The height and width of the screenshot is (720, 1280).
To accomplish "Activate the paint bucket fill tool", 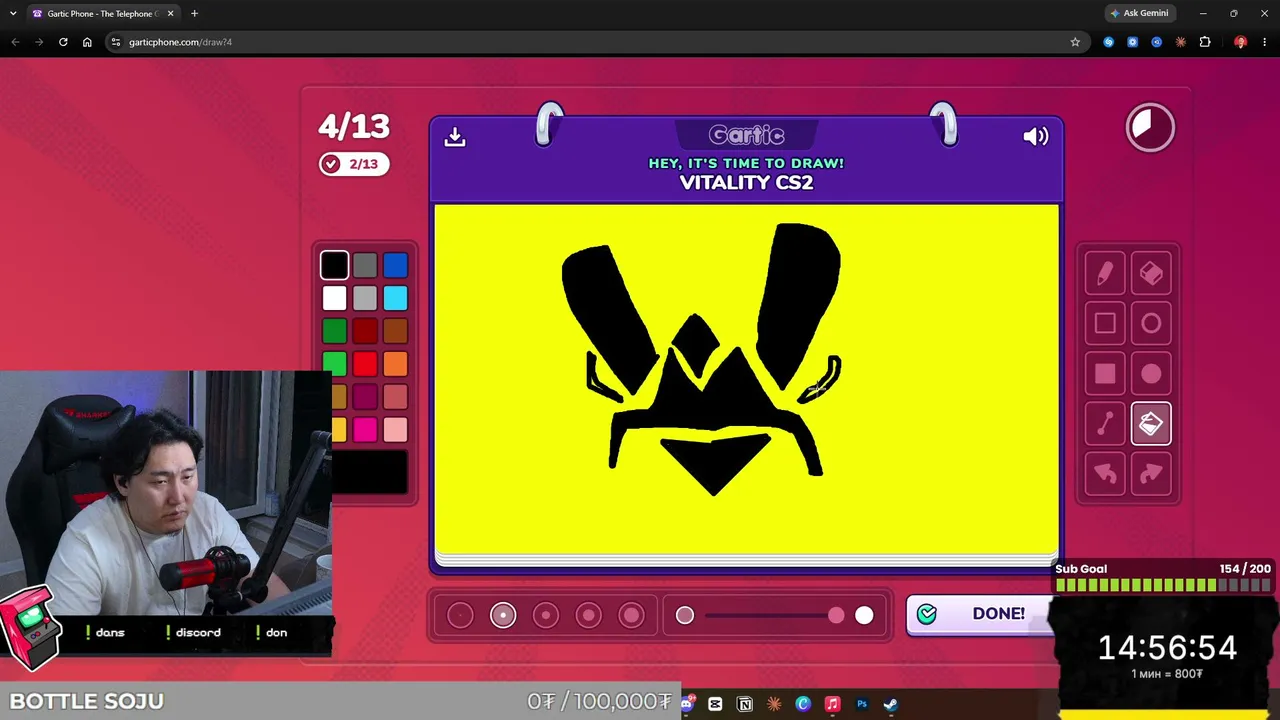I will tap(1151, 424).
